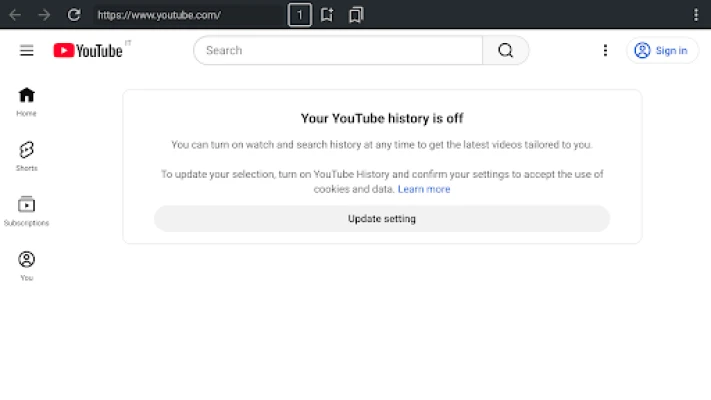Screen dimensions: 711x400
Task: Reload the page in the browser
Action: tap(73, 15)
